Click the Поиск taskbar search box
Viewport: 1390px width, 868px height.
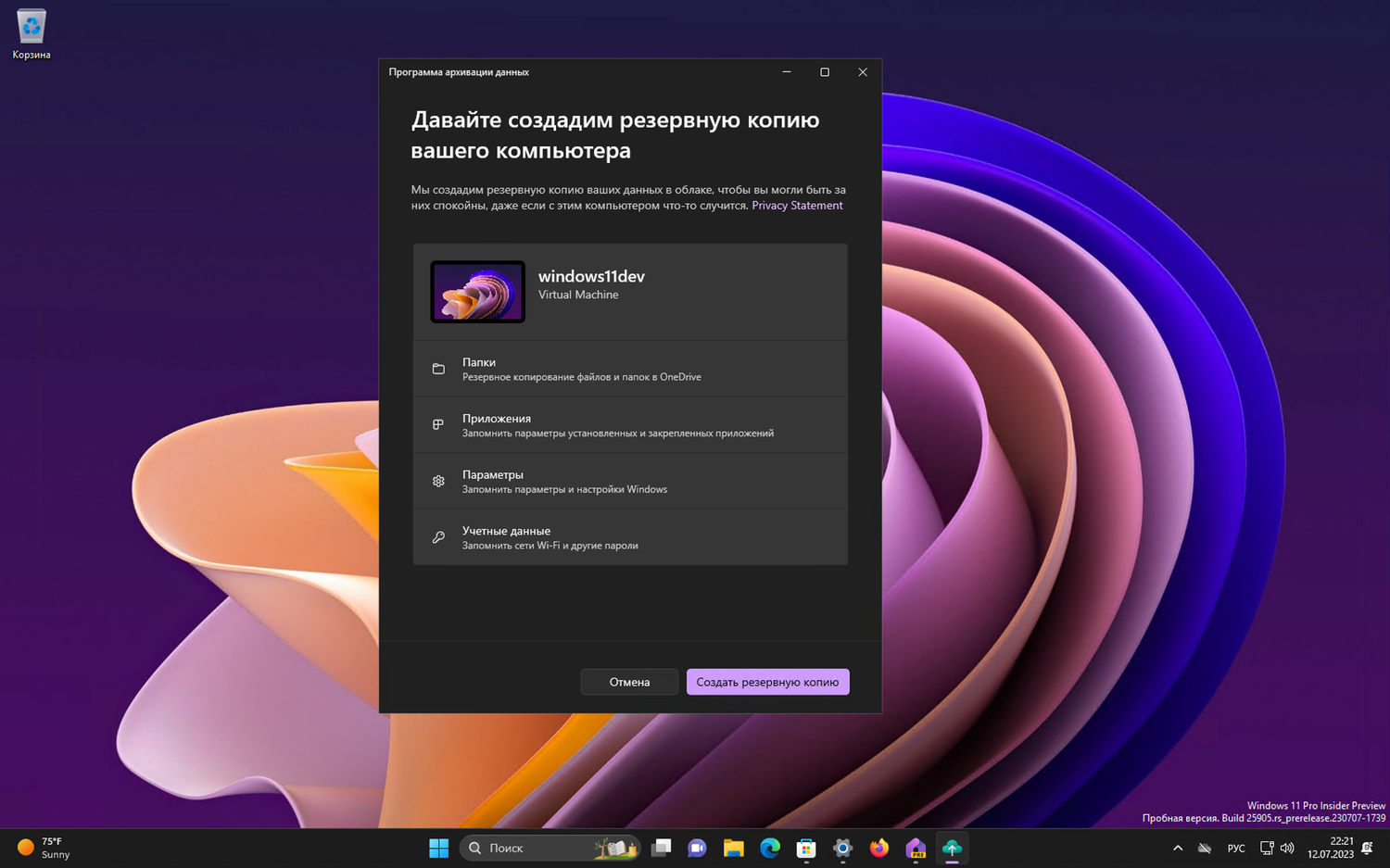point(550,848)
